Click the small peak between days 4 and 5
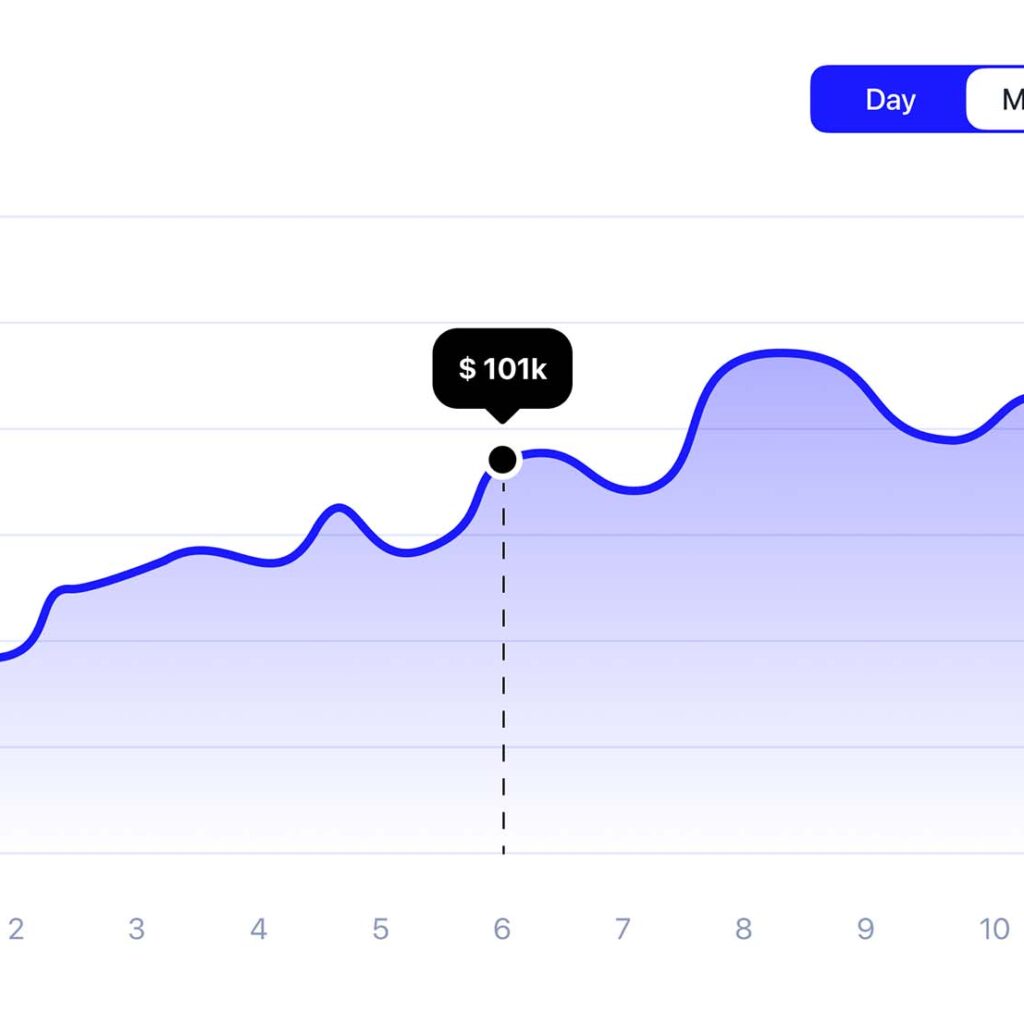This screenshot has width=1024, height=1024. [x=339, y=508]
